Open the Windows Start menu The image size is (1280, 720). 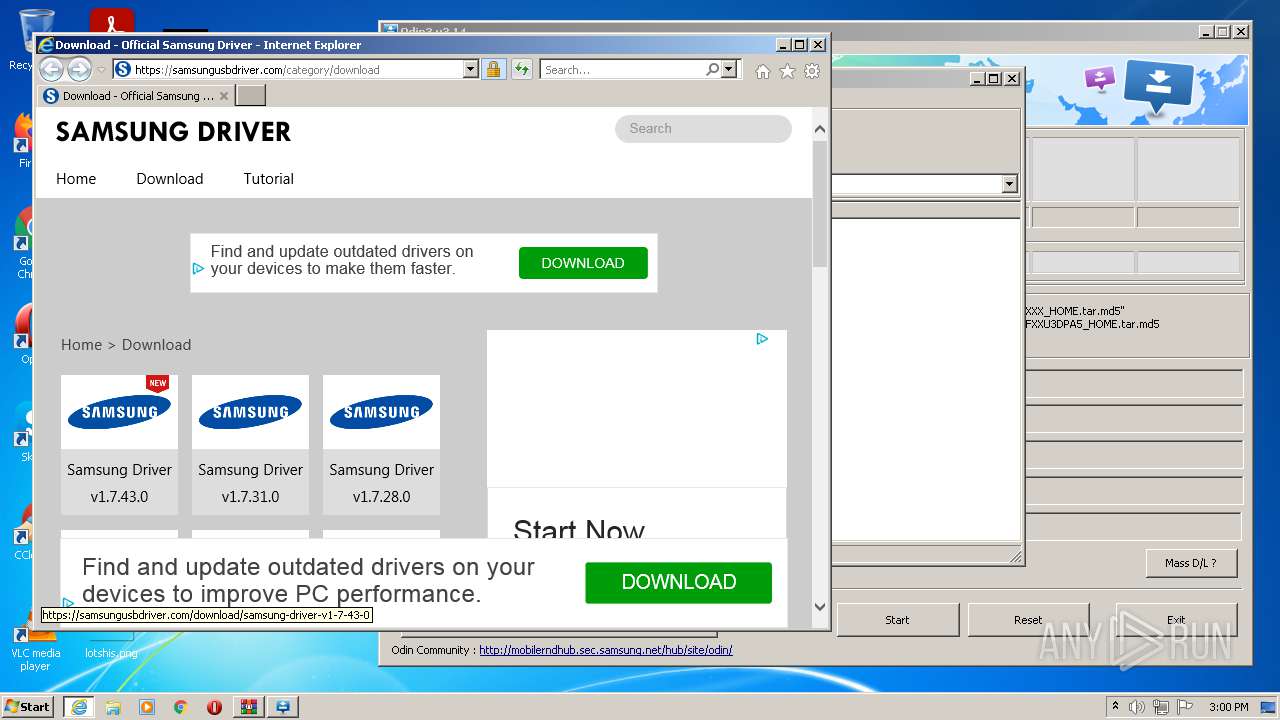click(x=28, y=706)
